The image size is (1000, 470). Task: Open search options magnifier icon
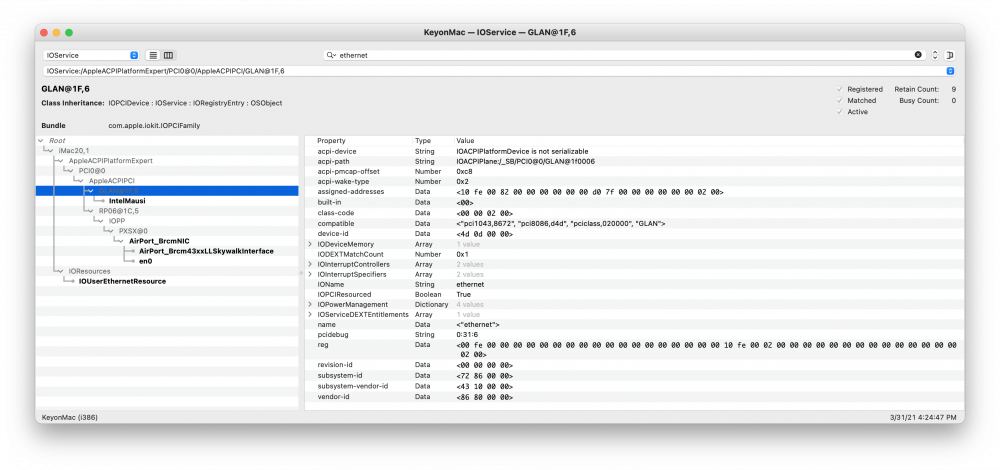(331, 55)
